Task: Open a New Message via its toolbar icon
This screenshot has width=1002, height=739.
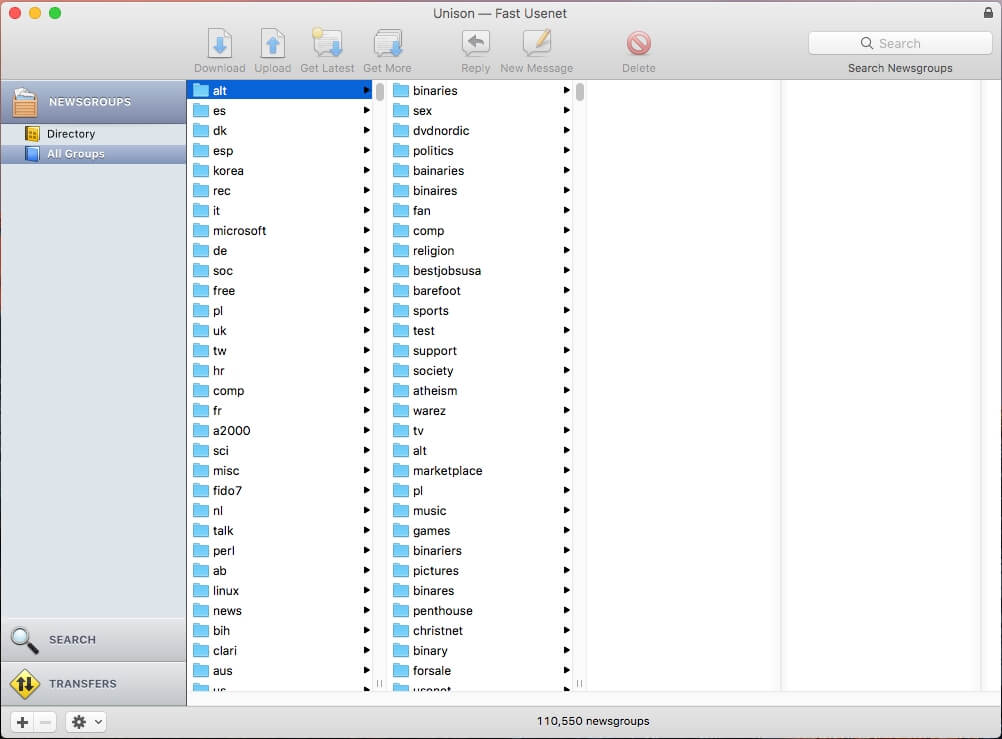Action: (x=536, y=43)
